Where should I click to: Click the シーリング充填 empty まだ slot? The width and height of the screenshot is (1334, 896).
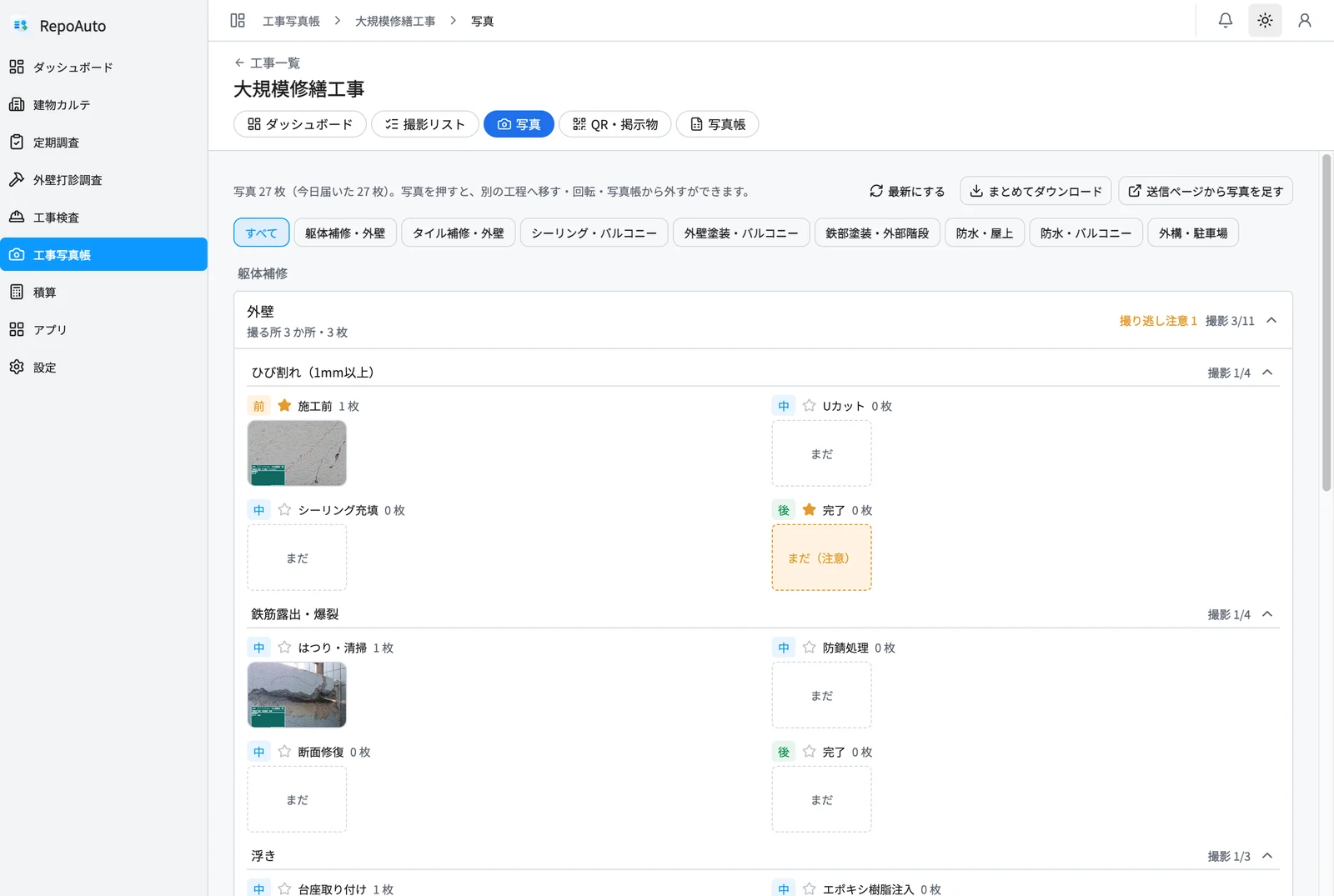(297, 558)
